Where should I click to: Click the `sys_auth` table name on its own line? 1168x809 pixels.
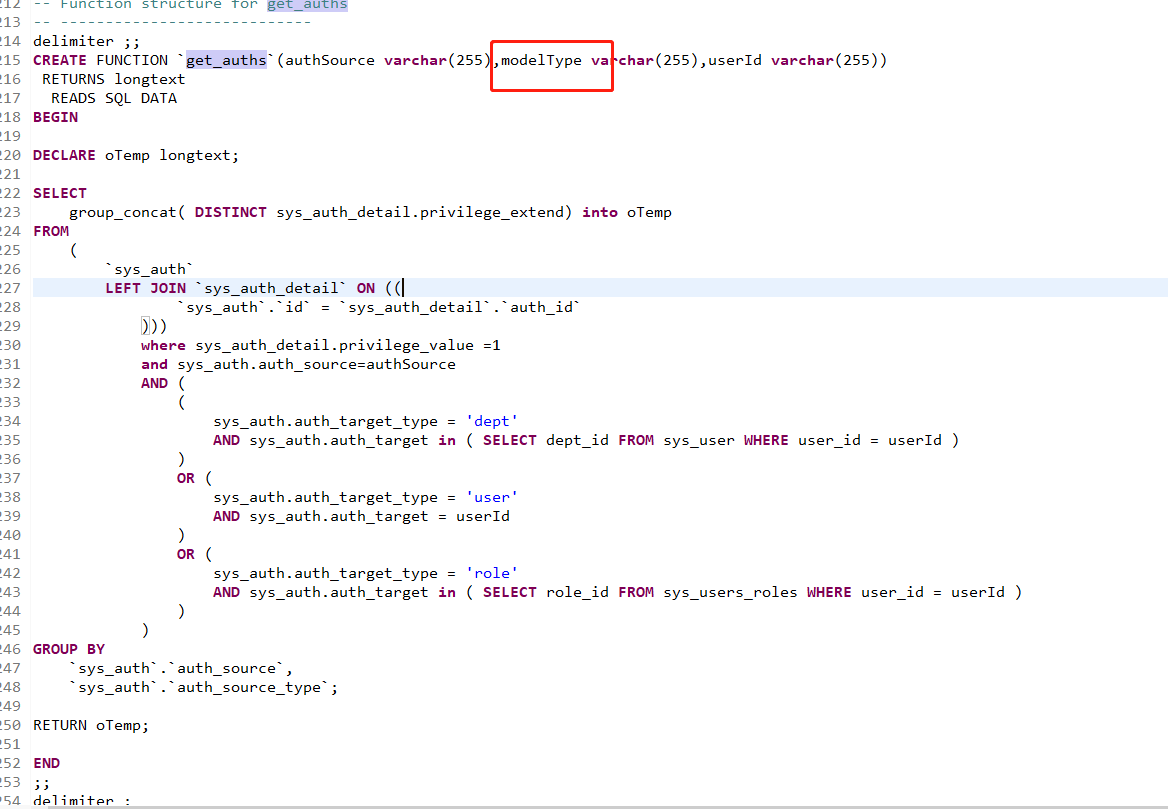pyautogui.click(x=149, y=269)
